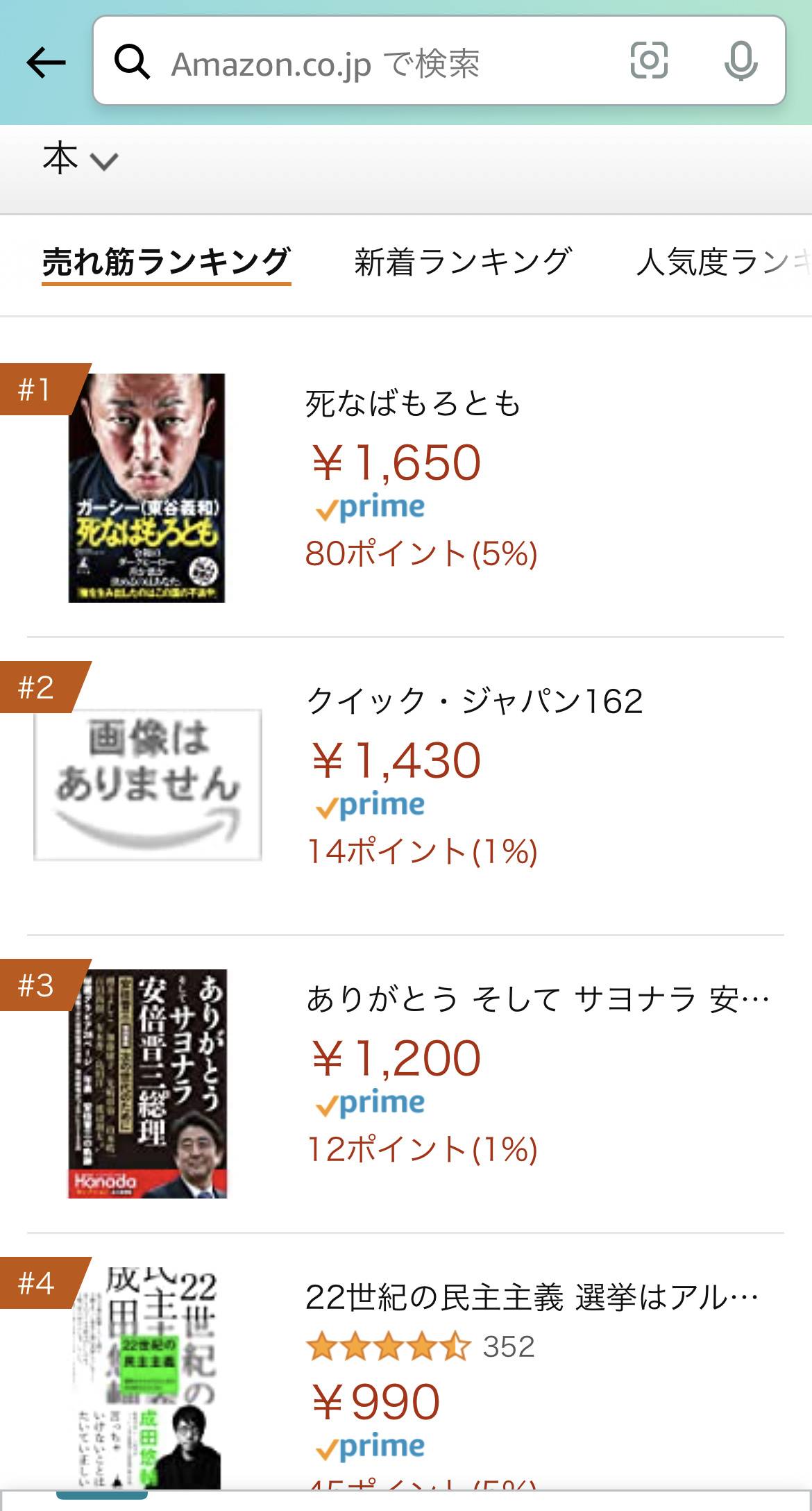Switch to the 人気度ランキング tab
This screenshot has width=812, height=1511.
point(722,262)
